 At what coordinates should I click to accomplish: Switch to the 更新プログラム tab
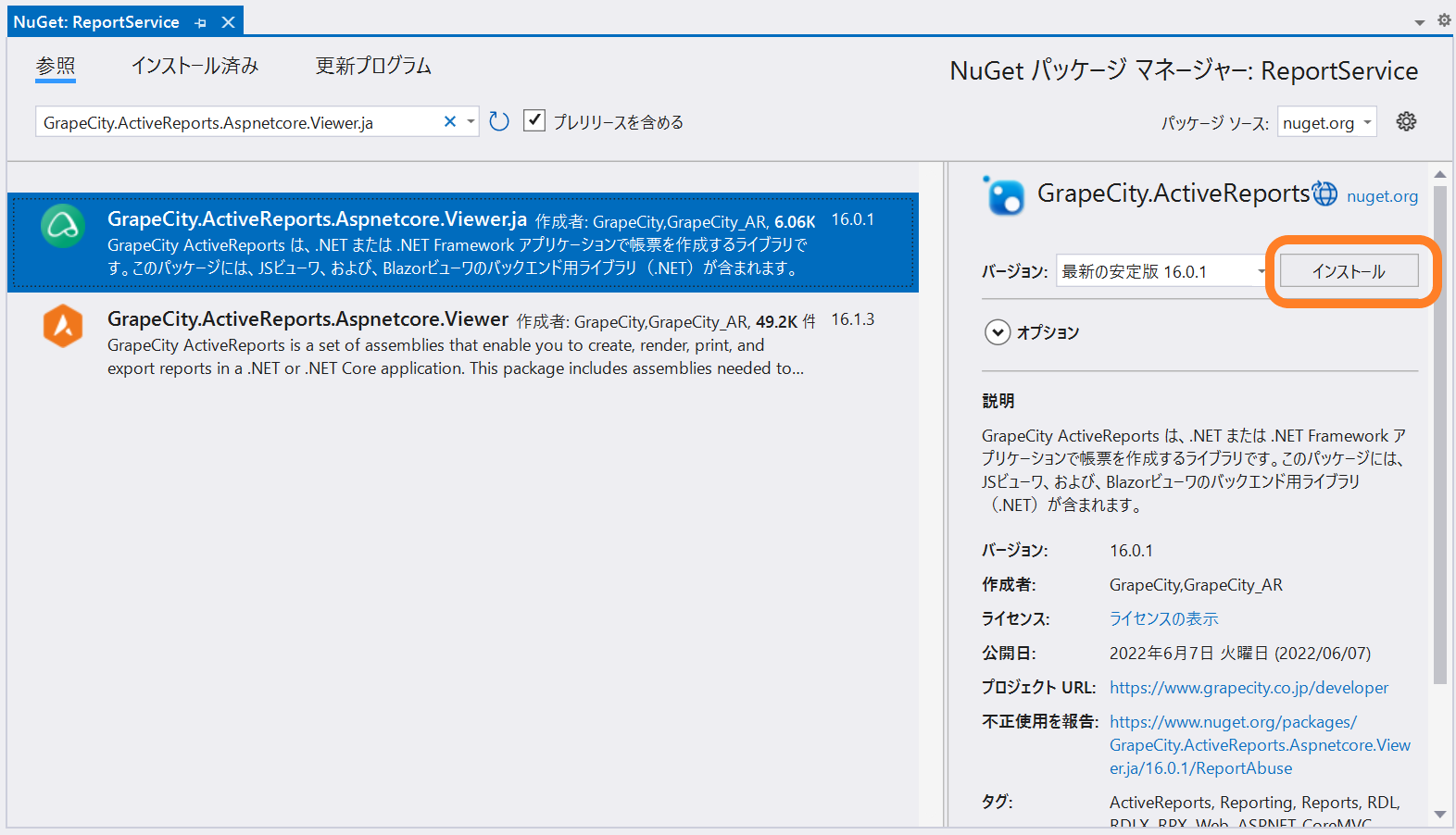click(x=373, y=66)
